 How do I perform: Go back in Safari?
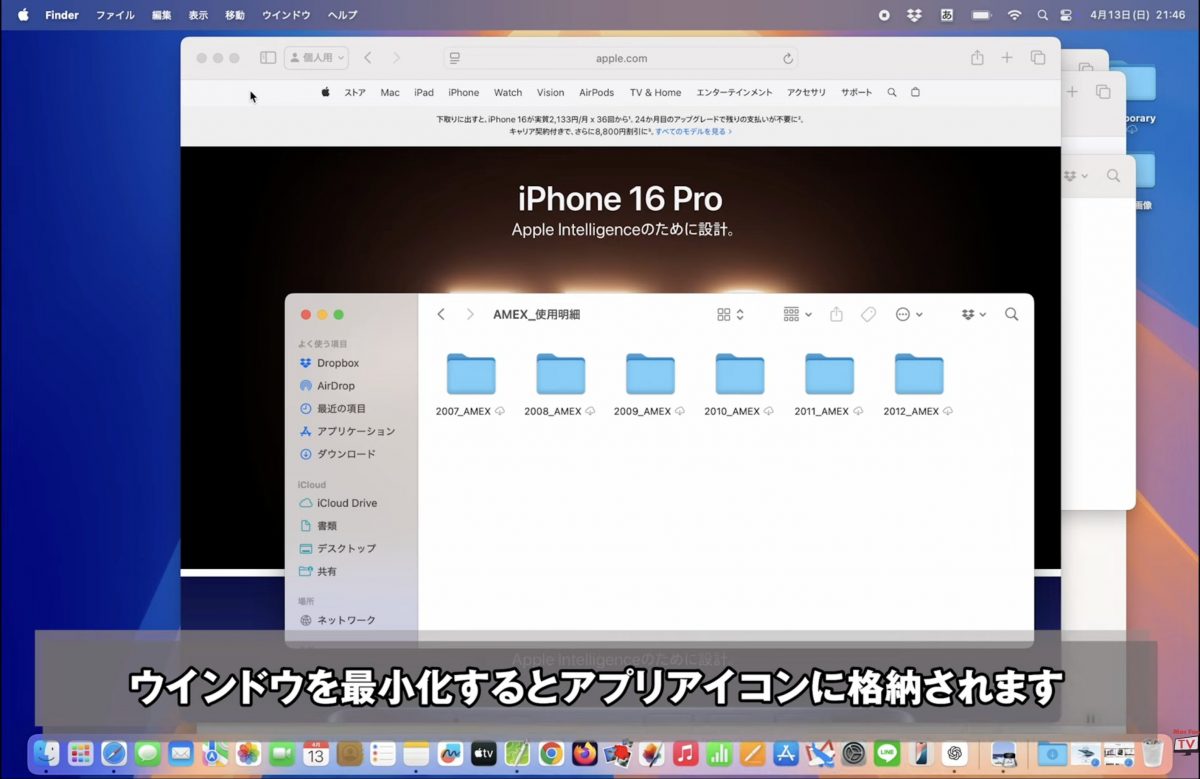tap(368, 58)
